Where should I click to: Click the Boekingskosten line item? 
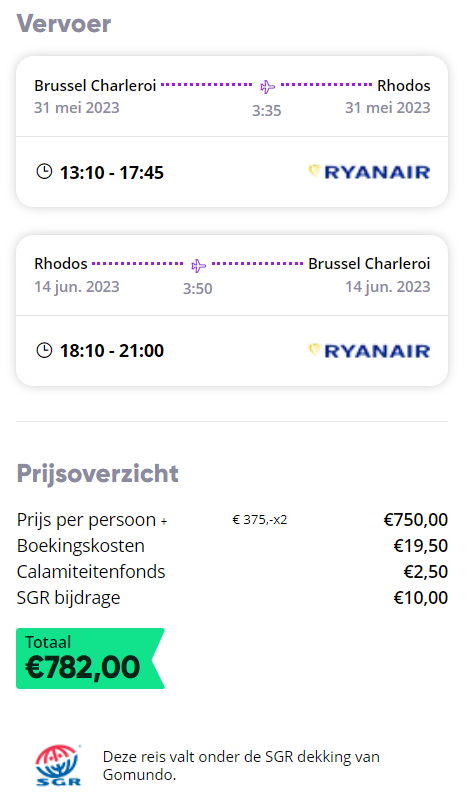(232, 546)
